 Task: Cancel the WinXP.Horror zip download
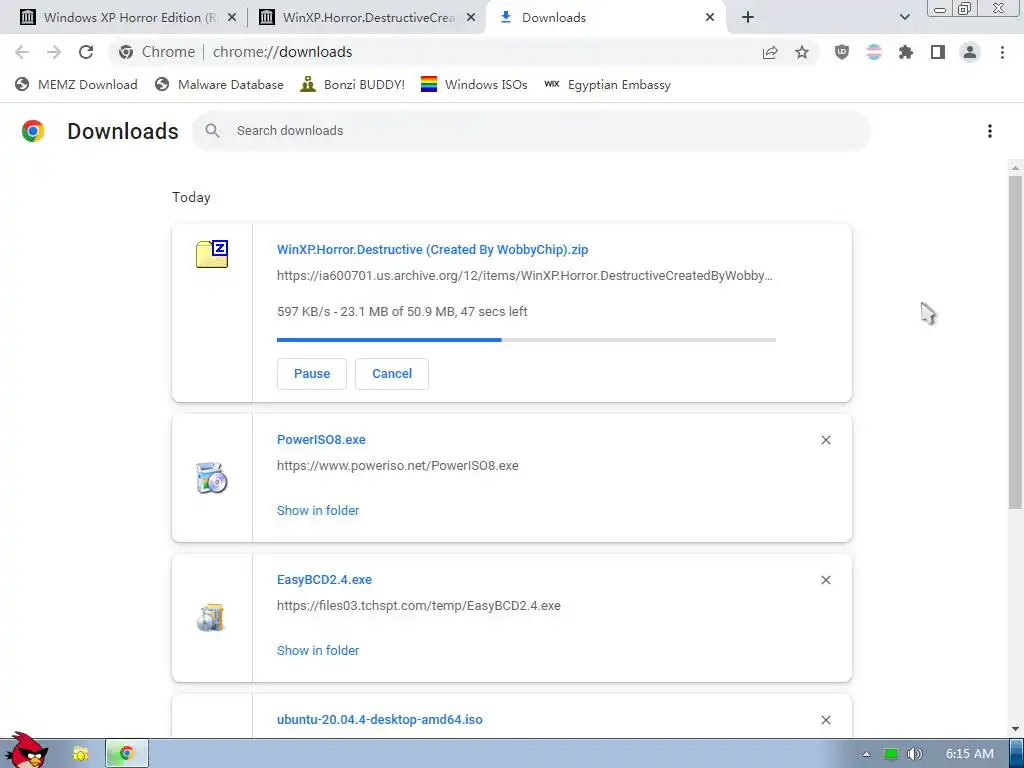click(x=392, y=374)
